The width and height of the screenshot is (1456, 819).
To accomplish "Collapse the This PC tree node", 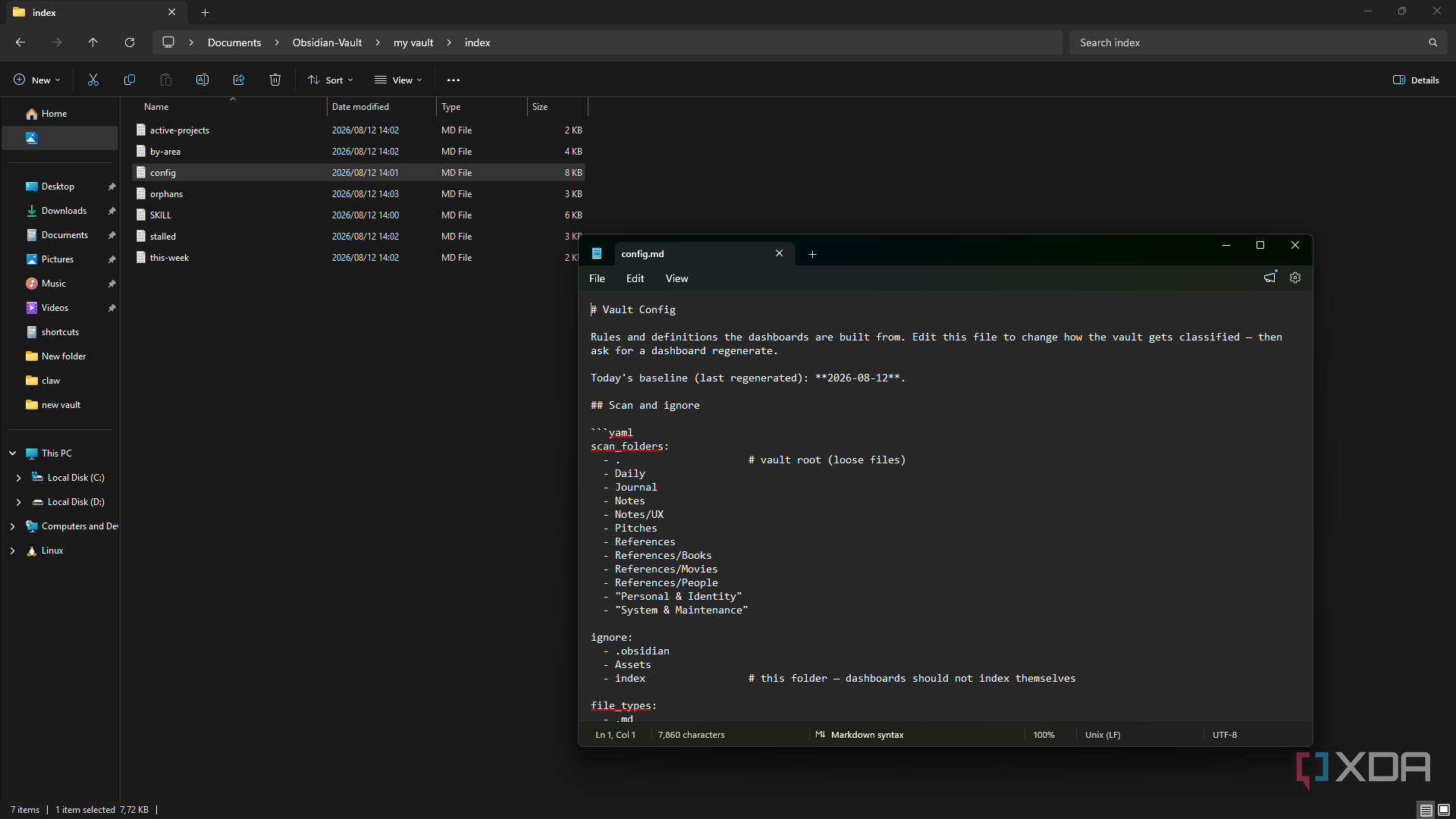I will click(12, 453).
